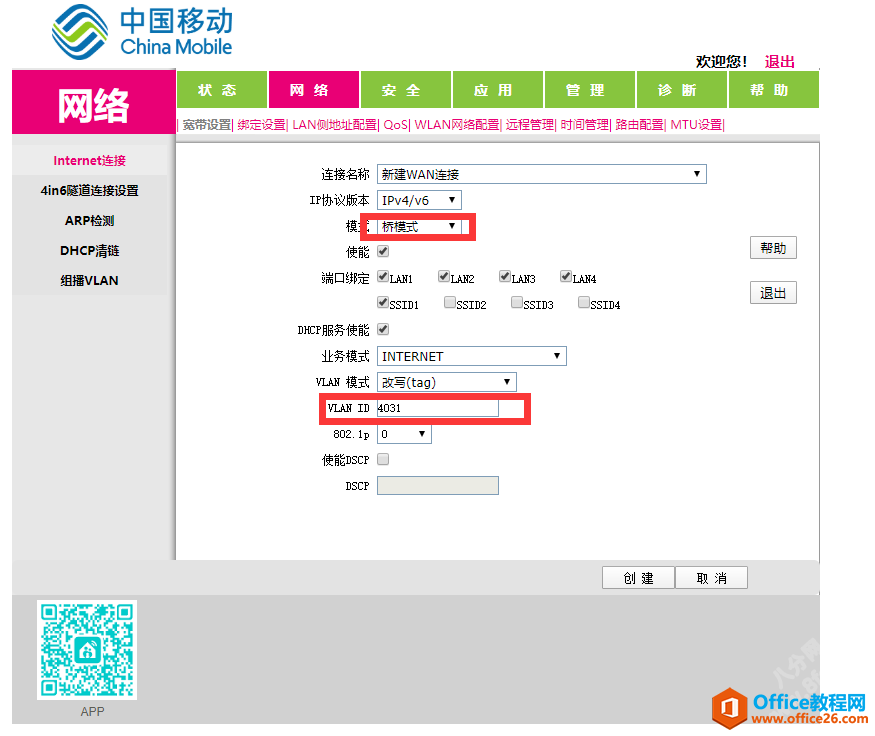
Task: Switch to the 诊断 tab
Action: (x=682, y=89)
